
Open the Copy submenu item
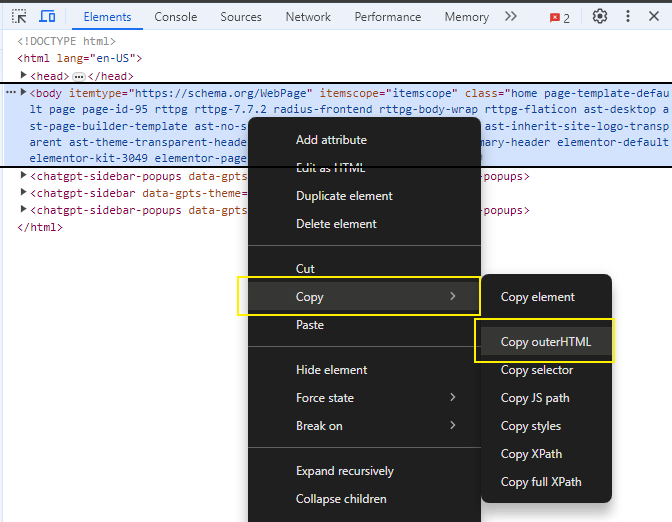coord(364,297)
